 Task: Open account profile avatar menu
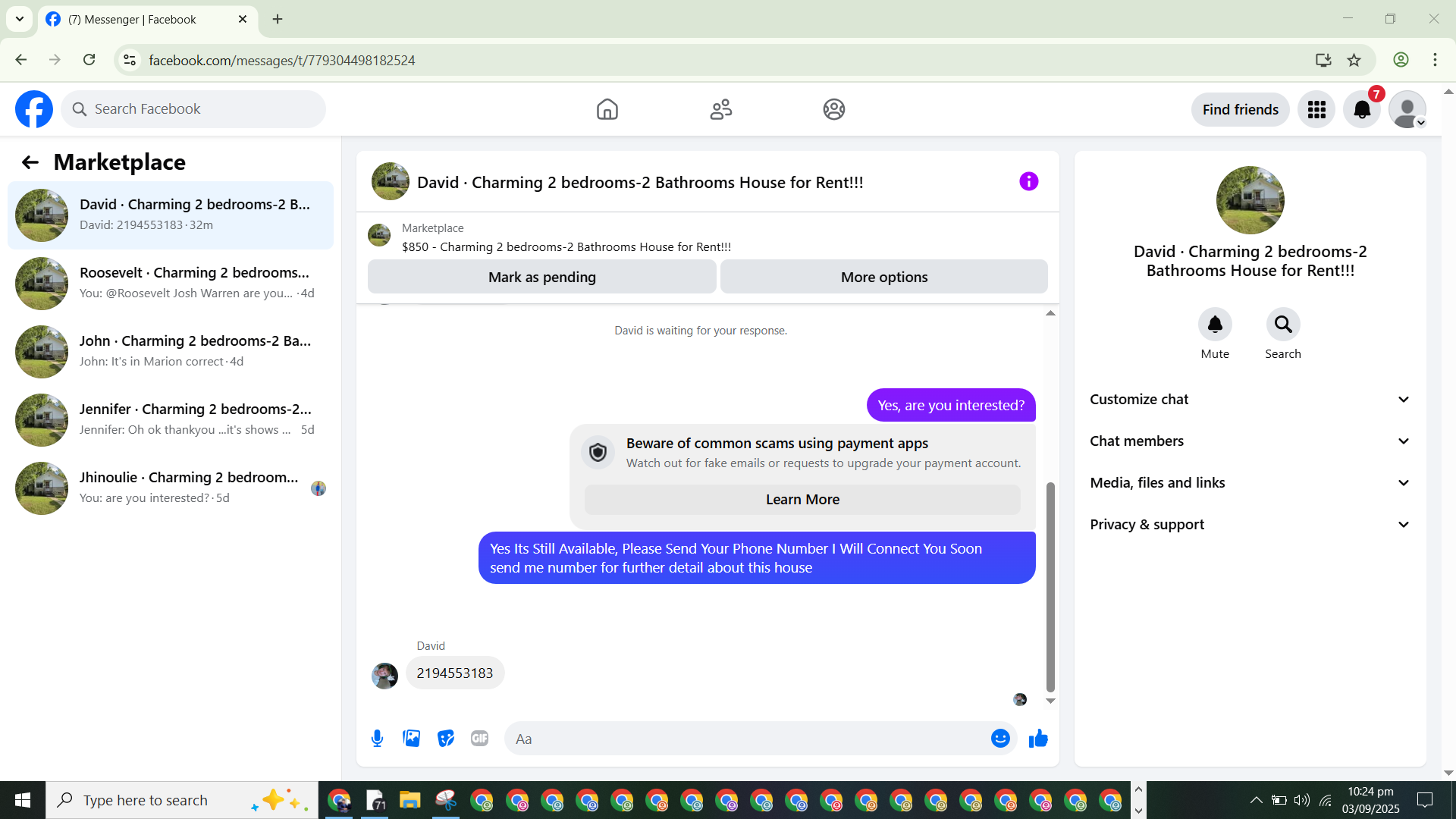(1407, 110)
